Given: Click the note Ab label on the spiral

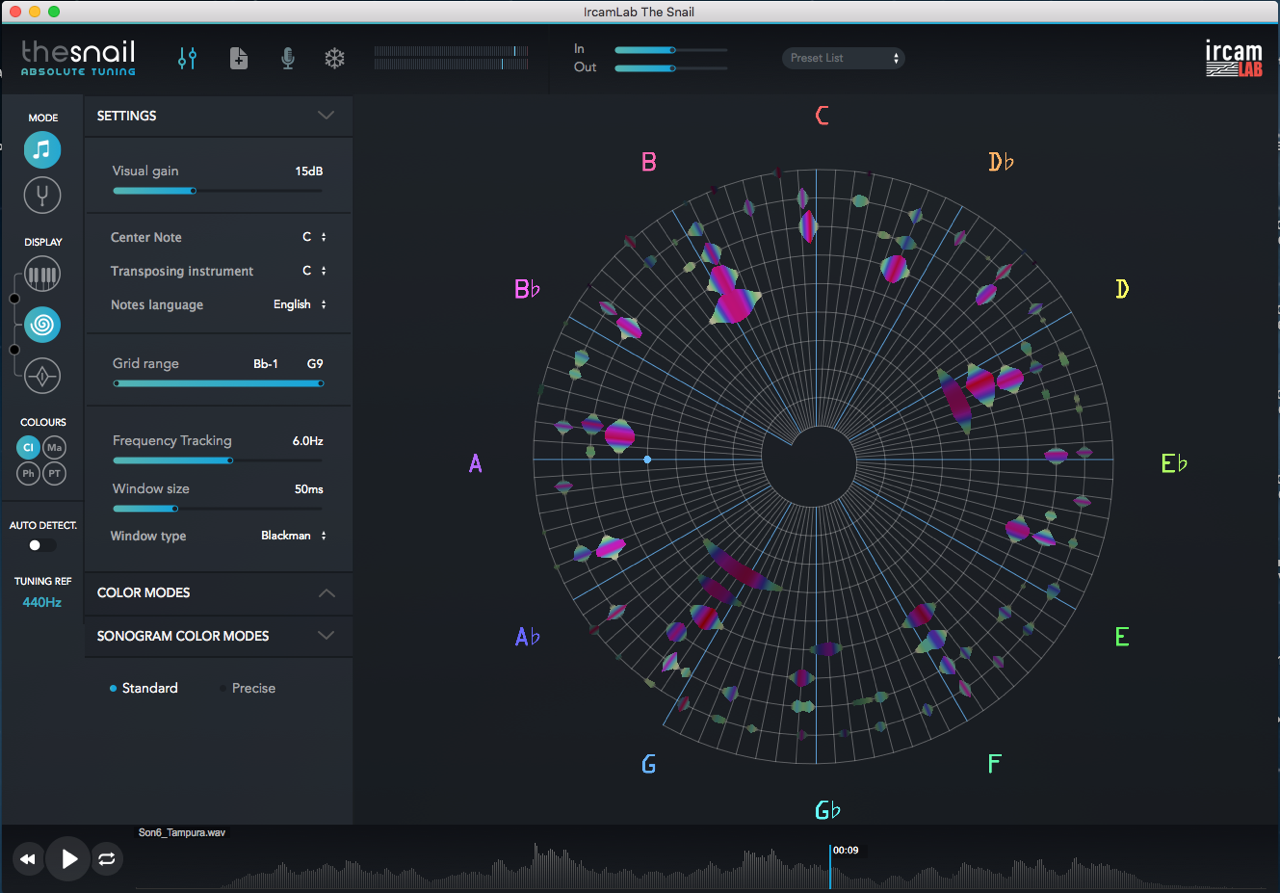Looking at the screenshot, I should tap(527, 636).
